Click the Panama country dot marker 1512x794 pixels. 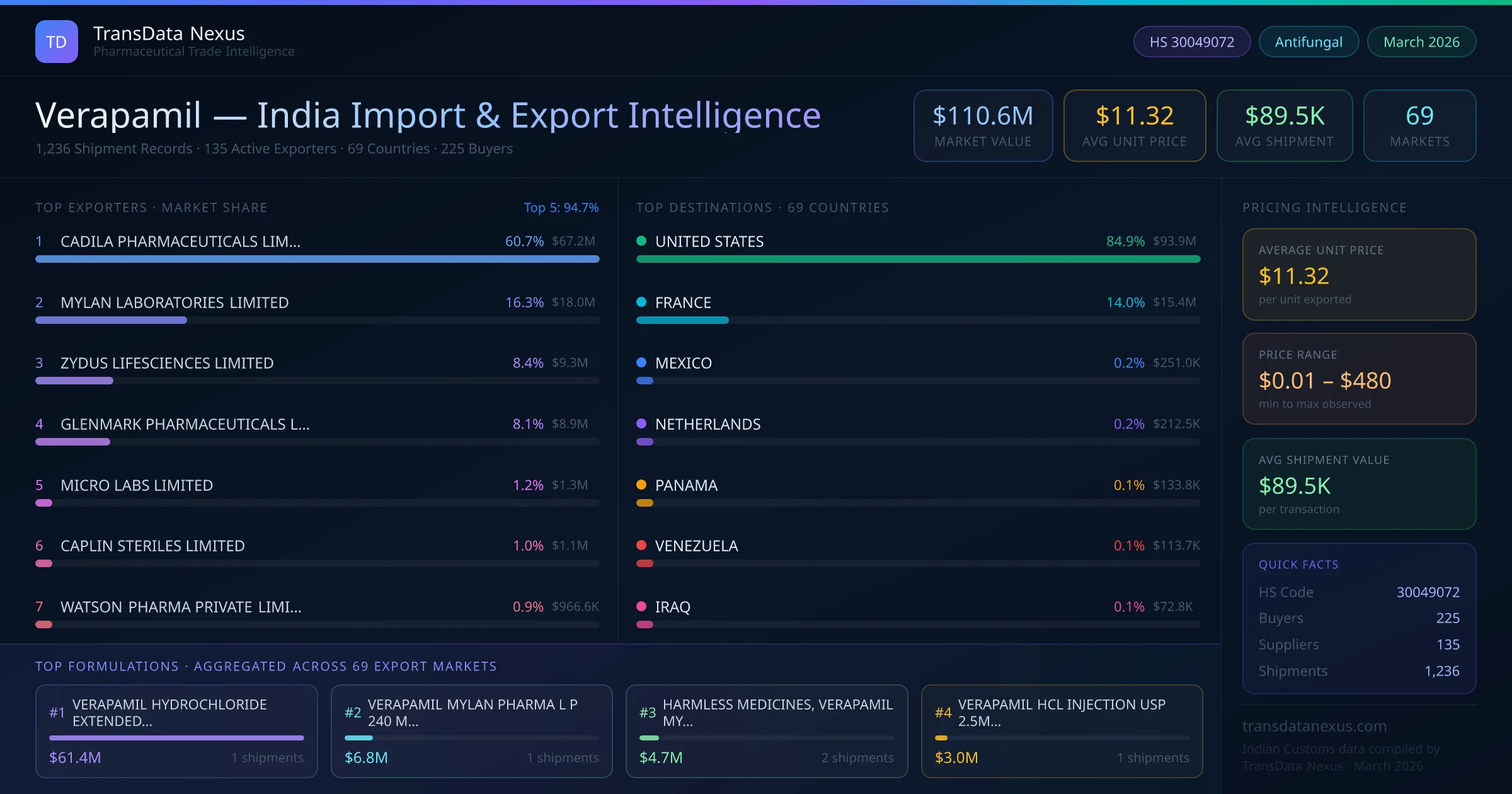(642, 485)
